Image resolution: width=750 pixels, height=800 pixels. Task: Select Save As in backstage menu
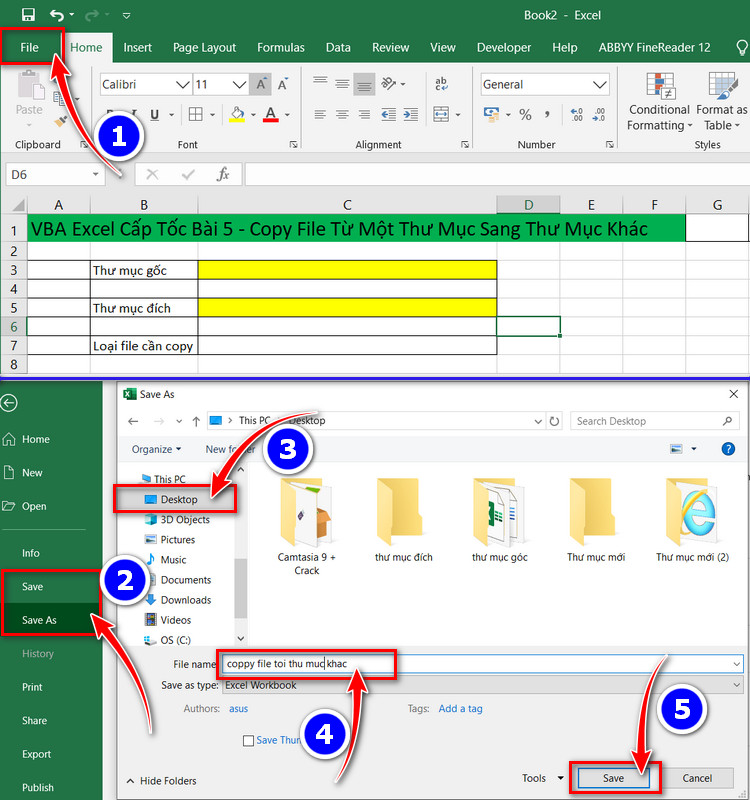[39, 620]
